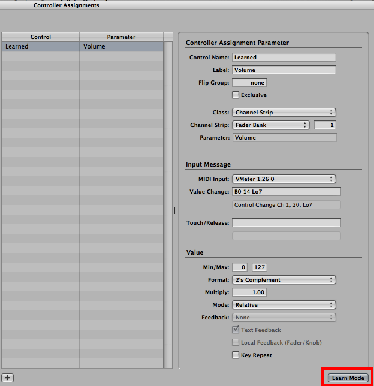
Task: Click the assignment list vertical scrollbar
Action: (x=169, y=205)
